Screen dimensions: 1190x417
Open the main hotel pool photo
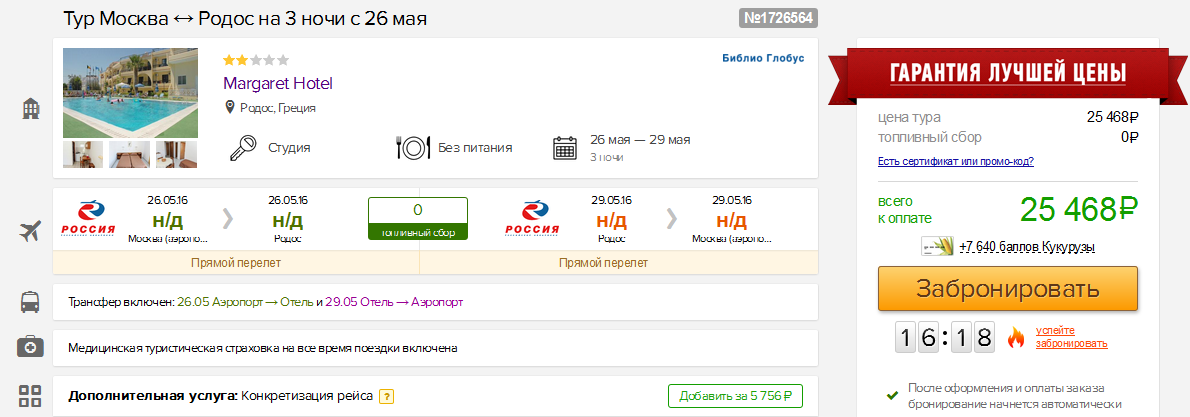(130, 92)
